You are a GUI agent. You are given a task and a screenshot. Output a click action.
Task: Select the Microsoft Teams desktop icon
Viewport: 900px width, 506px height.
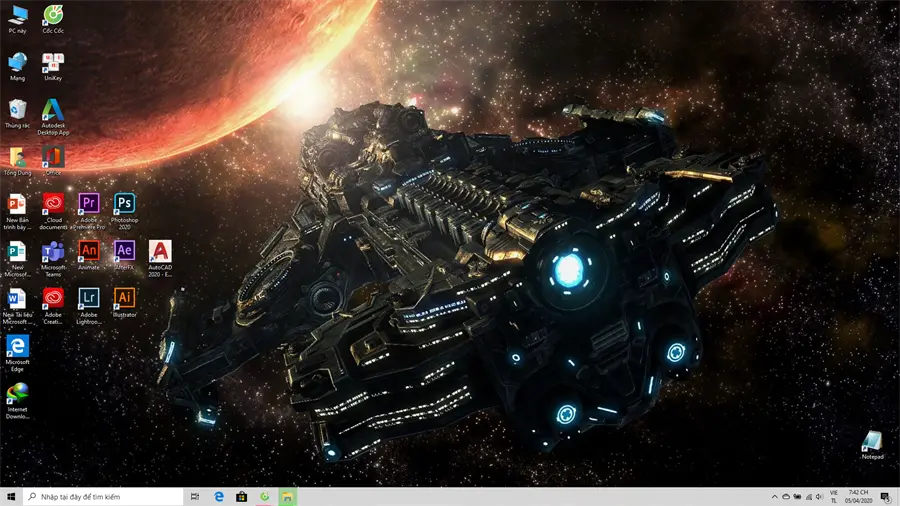click(x=53, y=258)
